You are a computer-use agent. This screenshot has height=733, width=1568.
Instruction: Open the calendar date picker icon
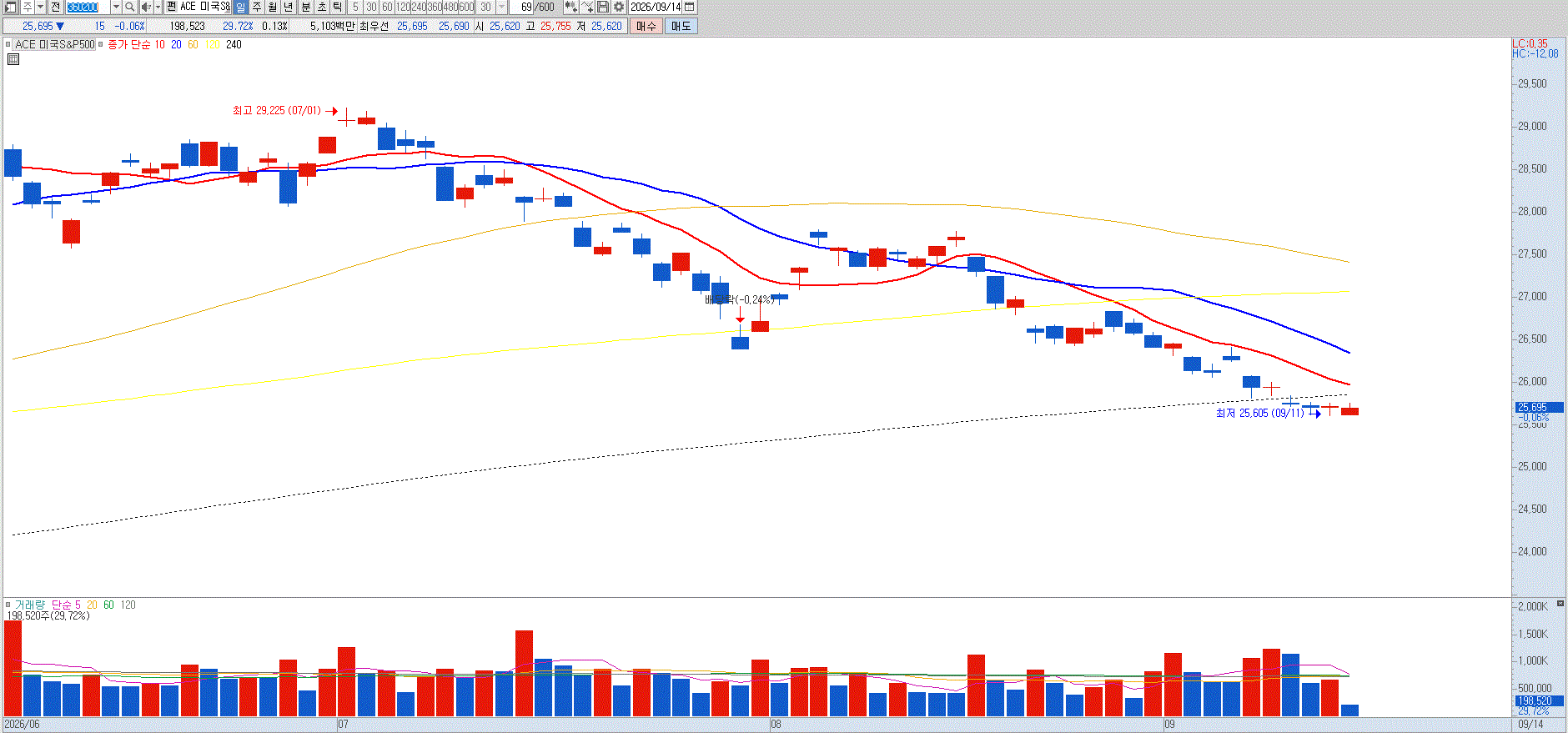(689, 7)
